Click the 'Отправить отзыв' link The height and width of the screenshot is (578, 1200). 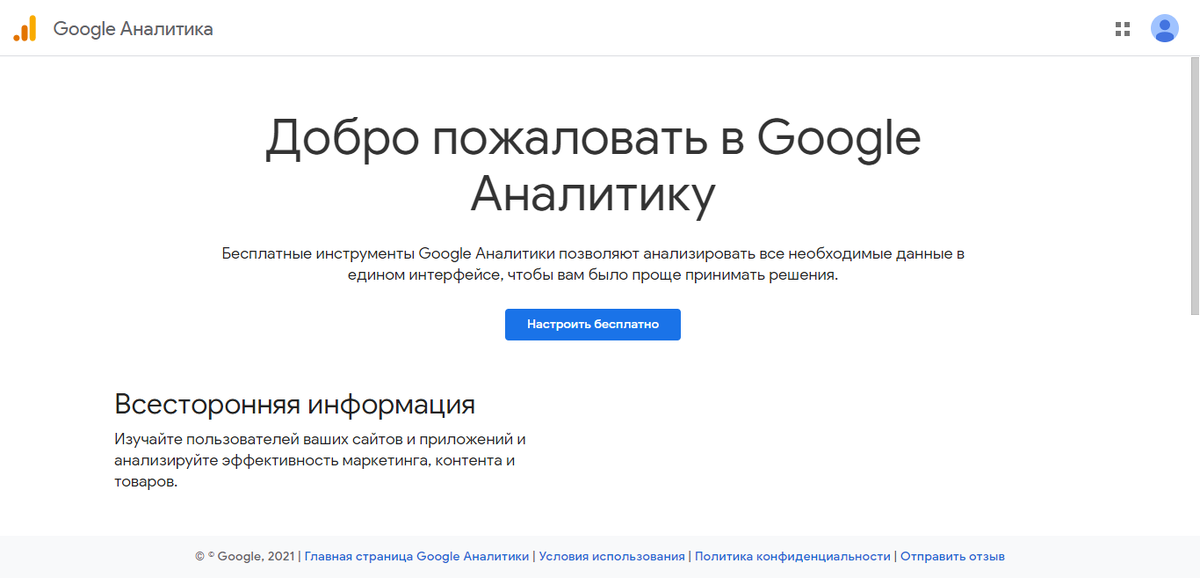(952, 557)
